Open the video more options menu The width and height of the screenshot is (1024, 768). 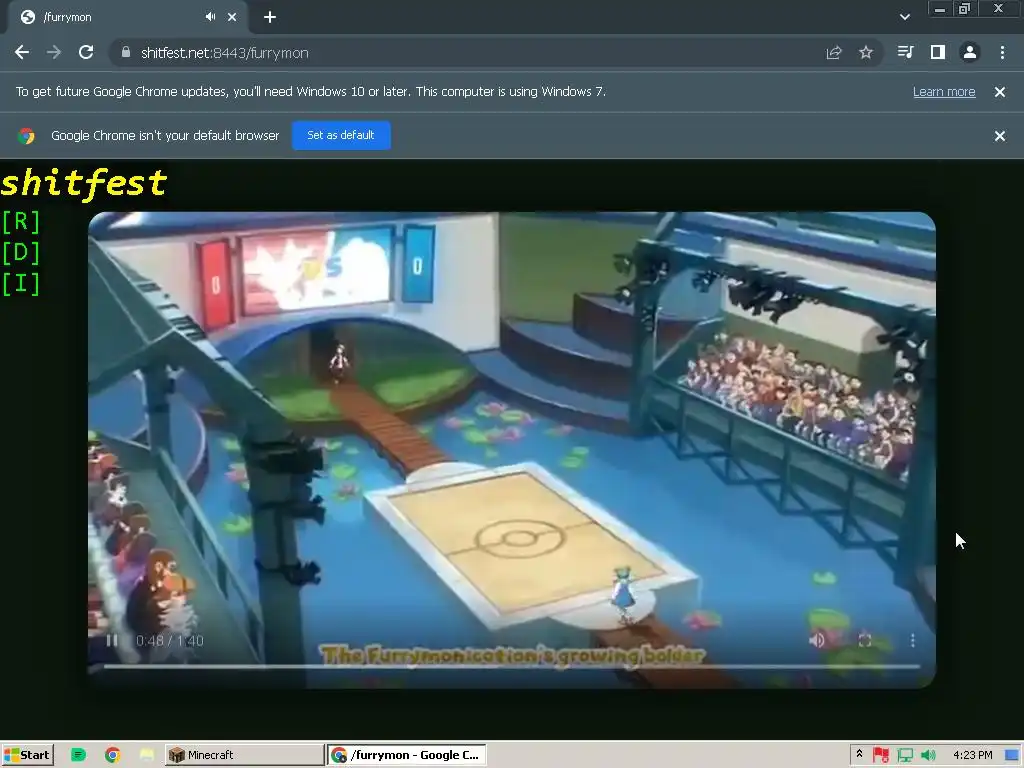912,641
